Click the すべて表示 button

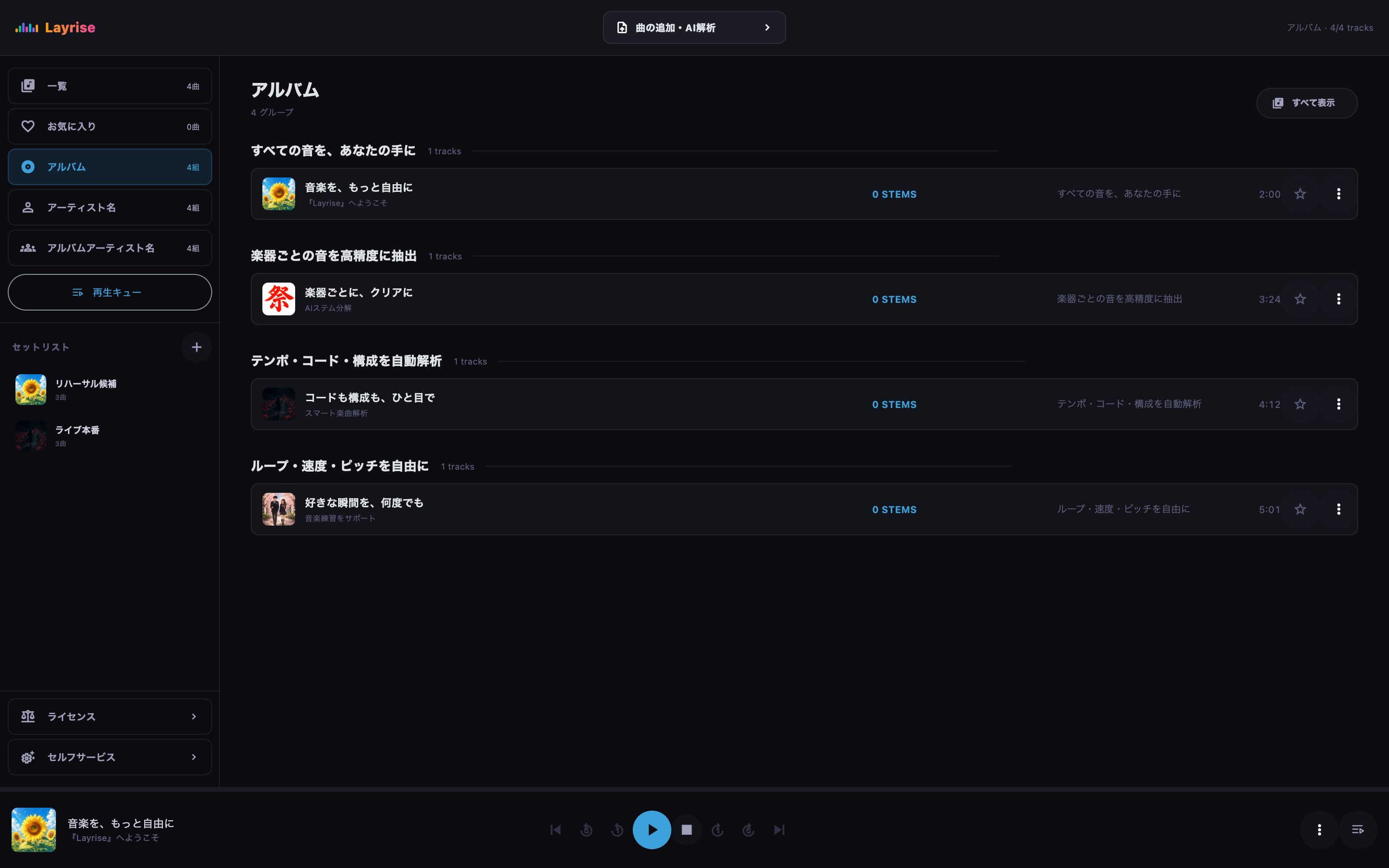coord(1307,103)
